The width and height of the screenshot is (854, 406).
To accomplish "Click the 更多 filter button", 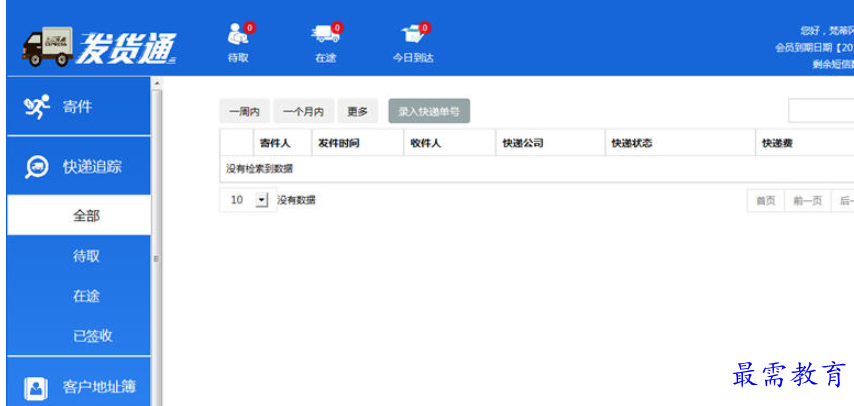I will (x=357, y=112).
